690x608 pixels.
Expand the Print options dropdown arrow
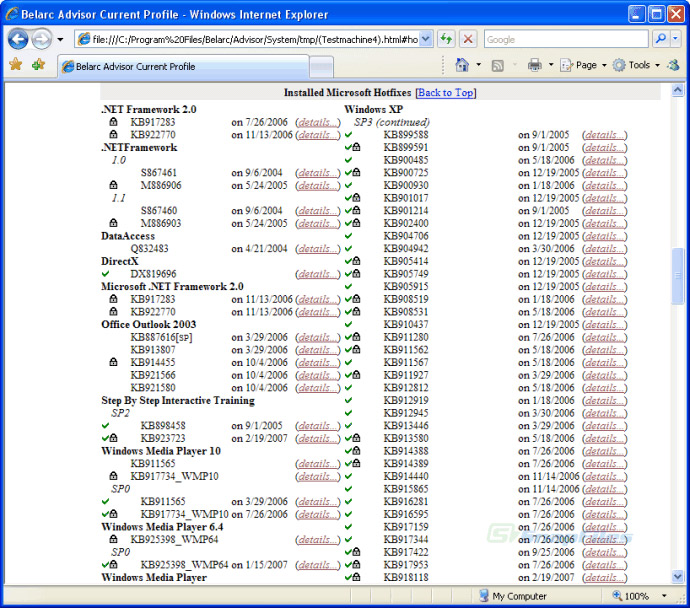click(551, 65)
